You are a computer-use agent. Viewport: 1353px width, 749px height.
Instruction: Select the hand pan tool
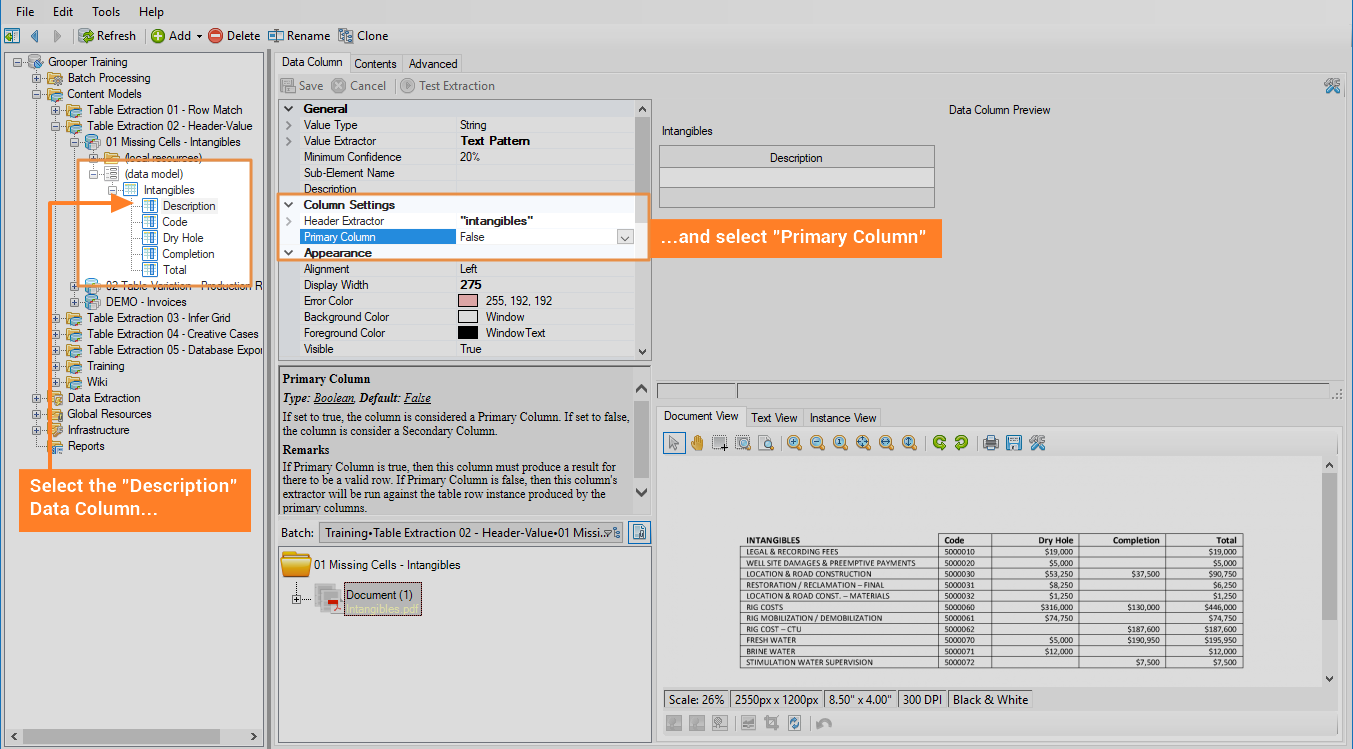(x=697, y=443)
